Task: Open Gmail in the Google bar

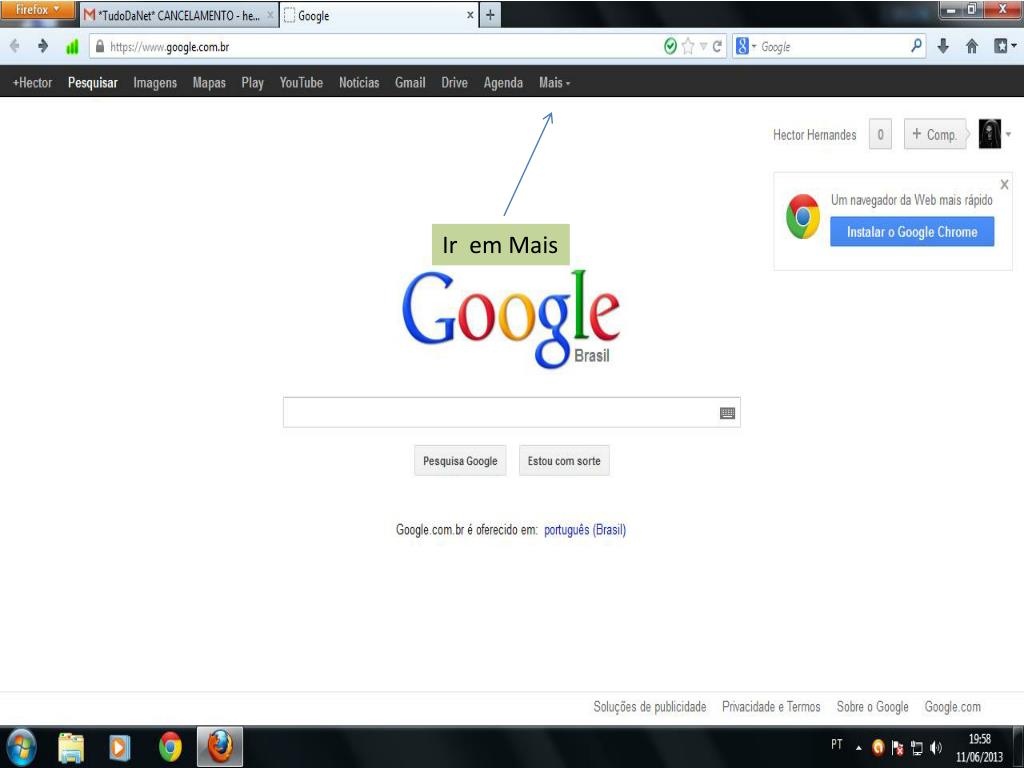Action: tap(410, 83)
